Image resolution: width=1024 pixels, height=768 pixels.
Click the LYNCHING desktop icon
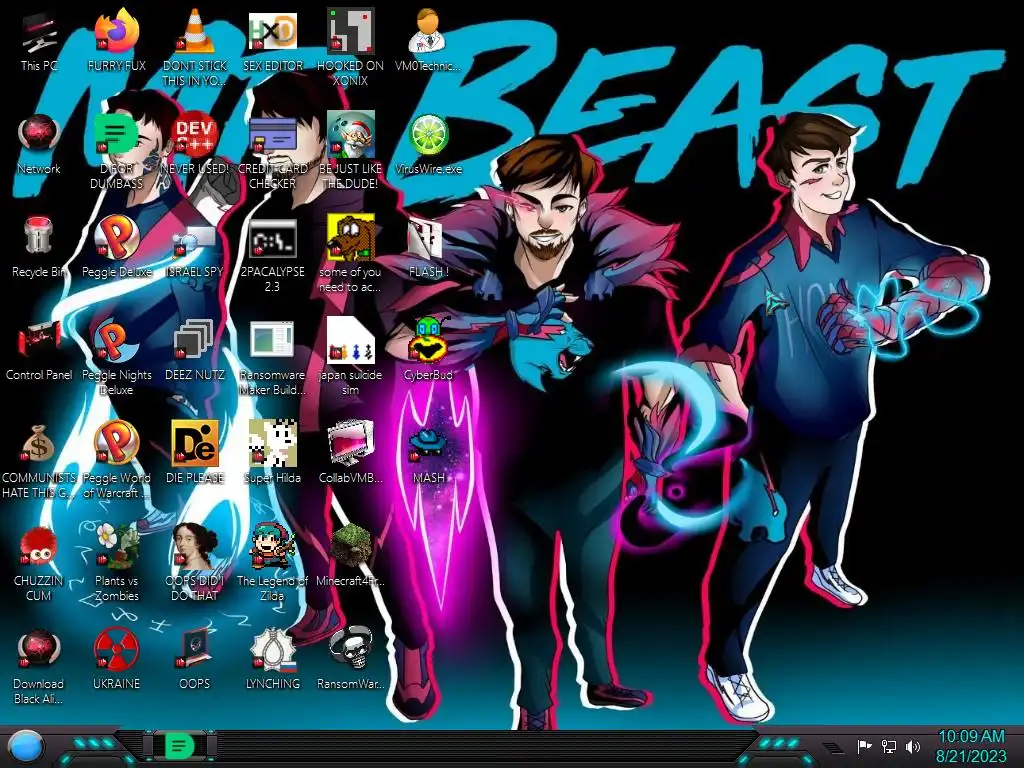(x=272, y=649)
